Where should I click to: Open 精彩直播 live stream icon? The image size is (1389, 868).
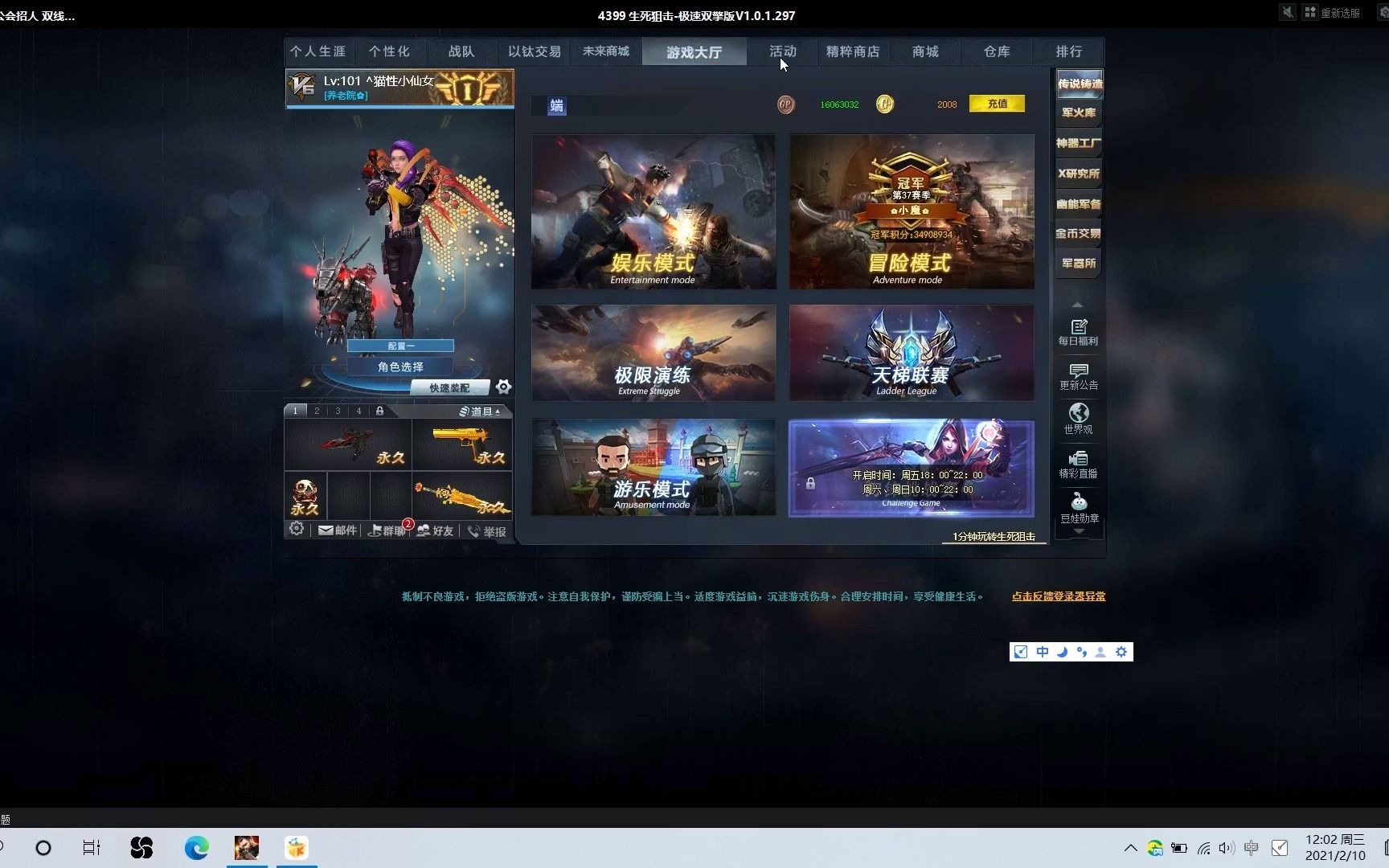click(x=1079, y=465)
